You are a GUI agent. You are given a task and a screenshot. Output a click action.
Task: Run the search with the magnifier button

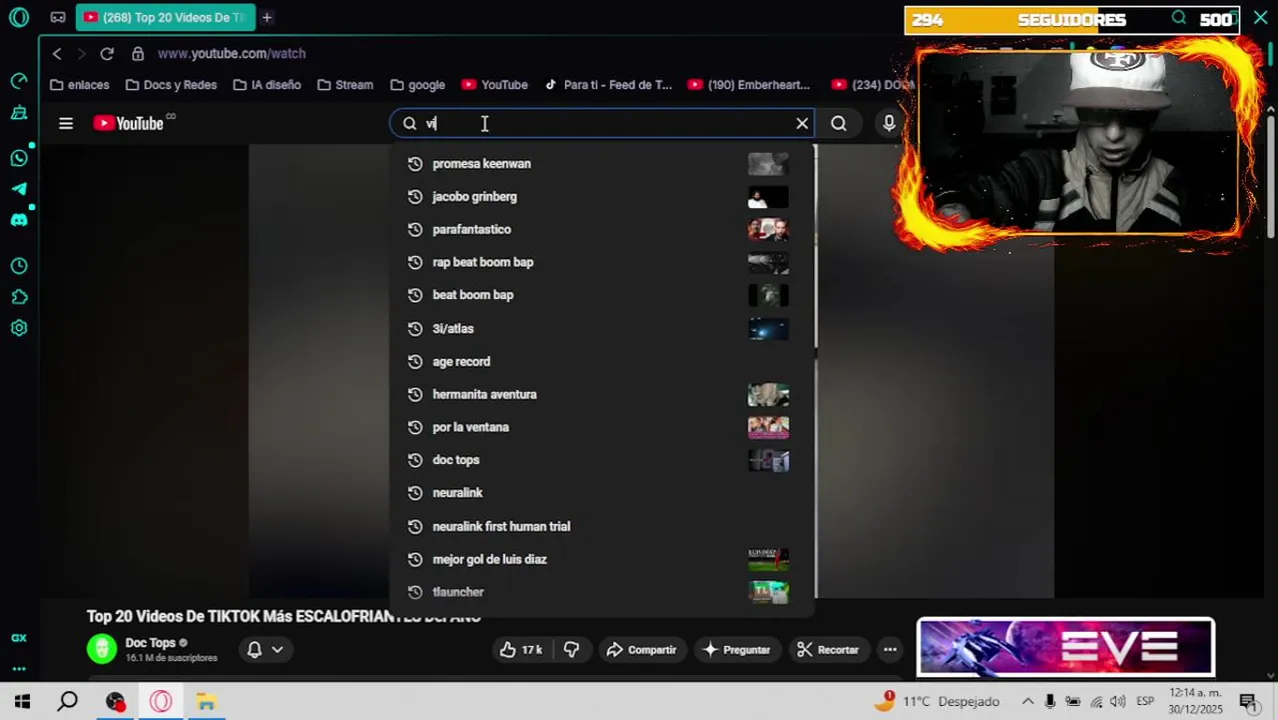tap(839, 123)
